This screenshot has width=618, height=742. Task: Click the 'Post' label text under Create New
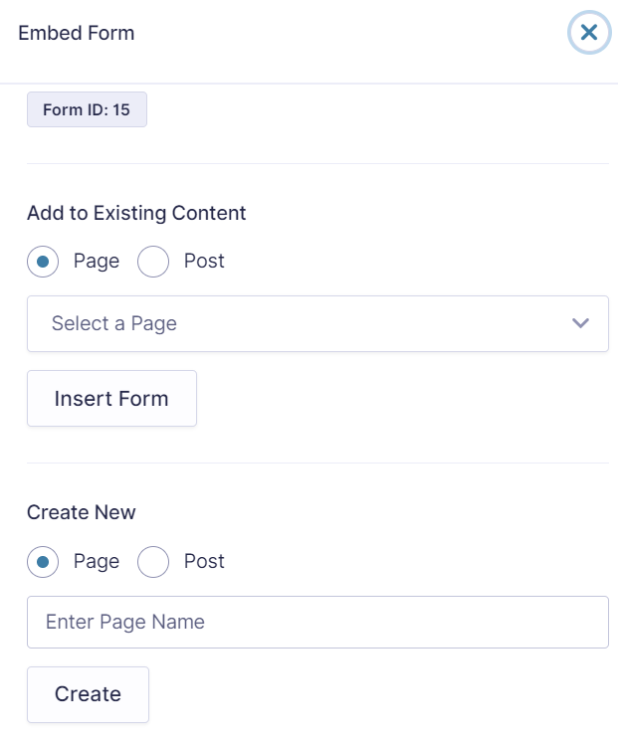point(204,561)
